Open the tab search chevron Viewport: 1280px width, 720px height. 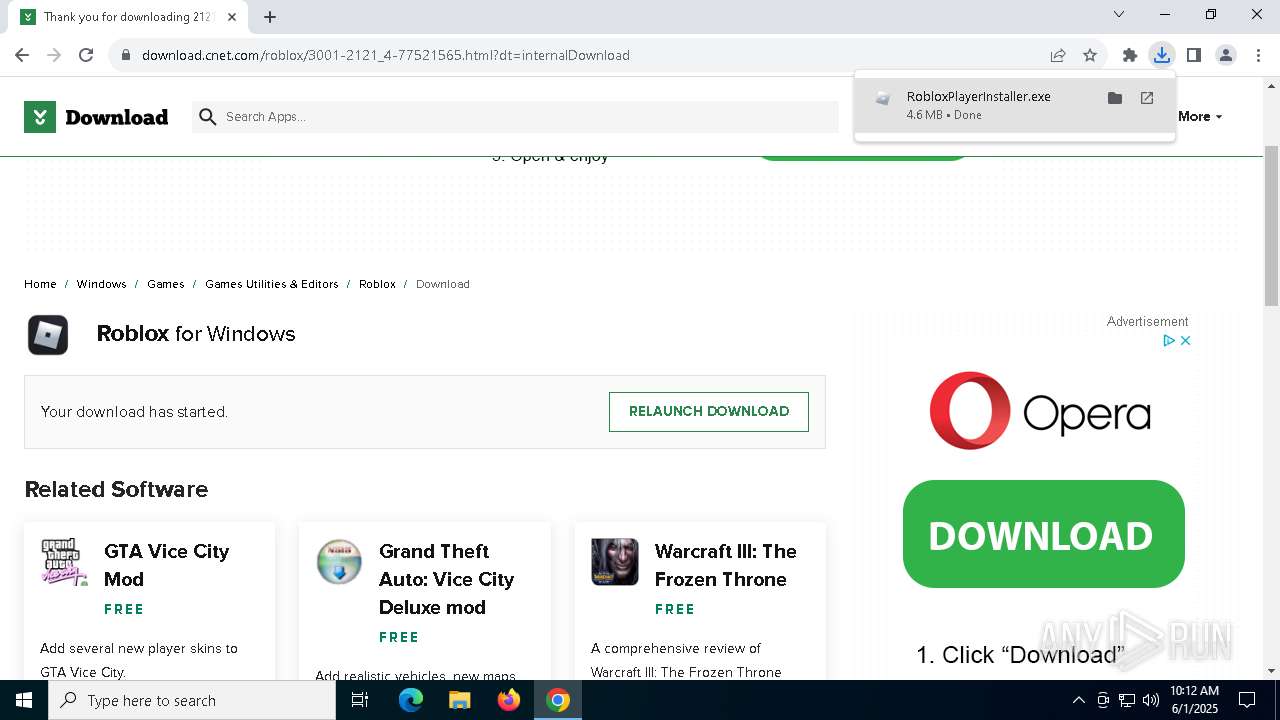coord(1119,14)
